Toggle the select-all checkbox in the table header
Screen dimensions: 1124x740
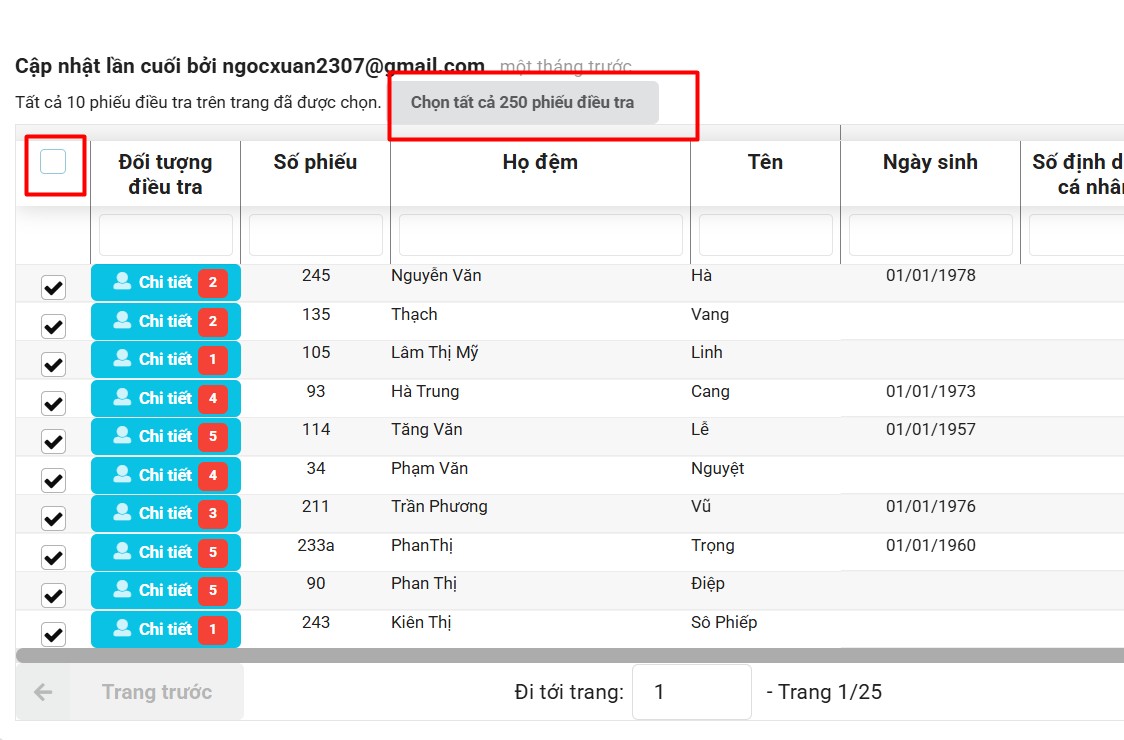pos(53,162)
